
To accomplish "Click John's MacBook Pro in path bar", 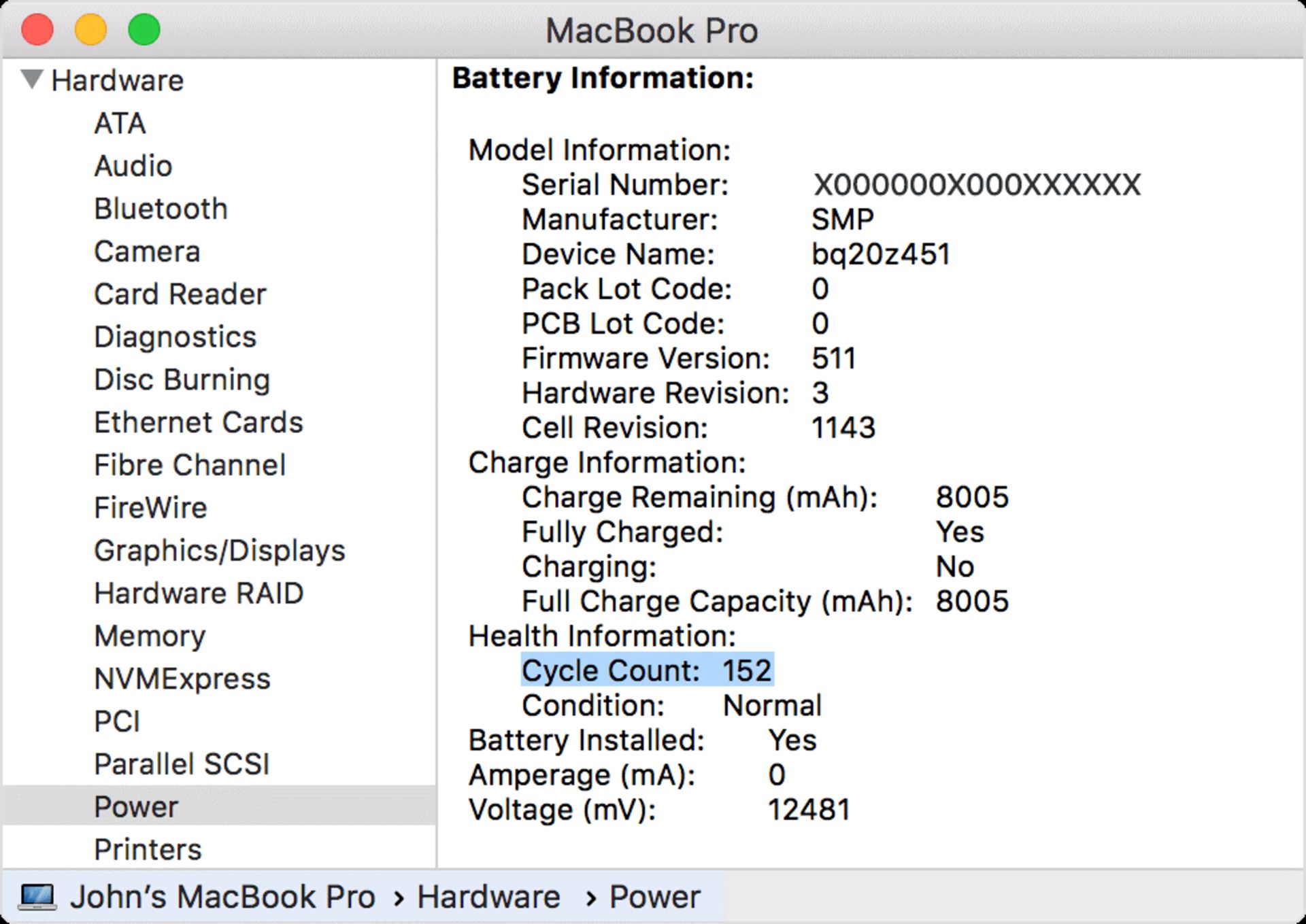I will pos(222,897).
